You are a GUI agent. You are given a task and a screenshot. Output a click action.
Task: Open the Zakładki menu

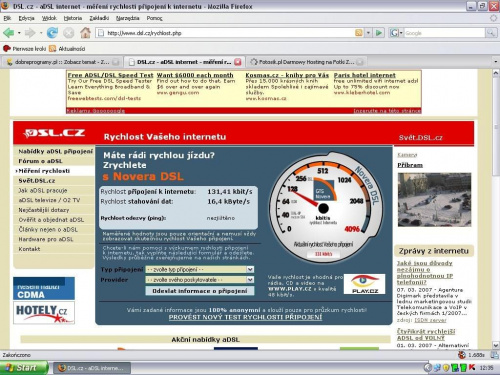click(99, 18)
